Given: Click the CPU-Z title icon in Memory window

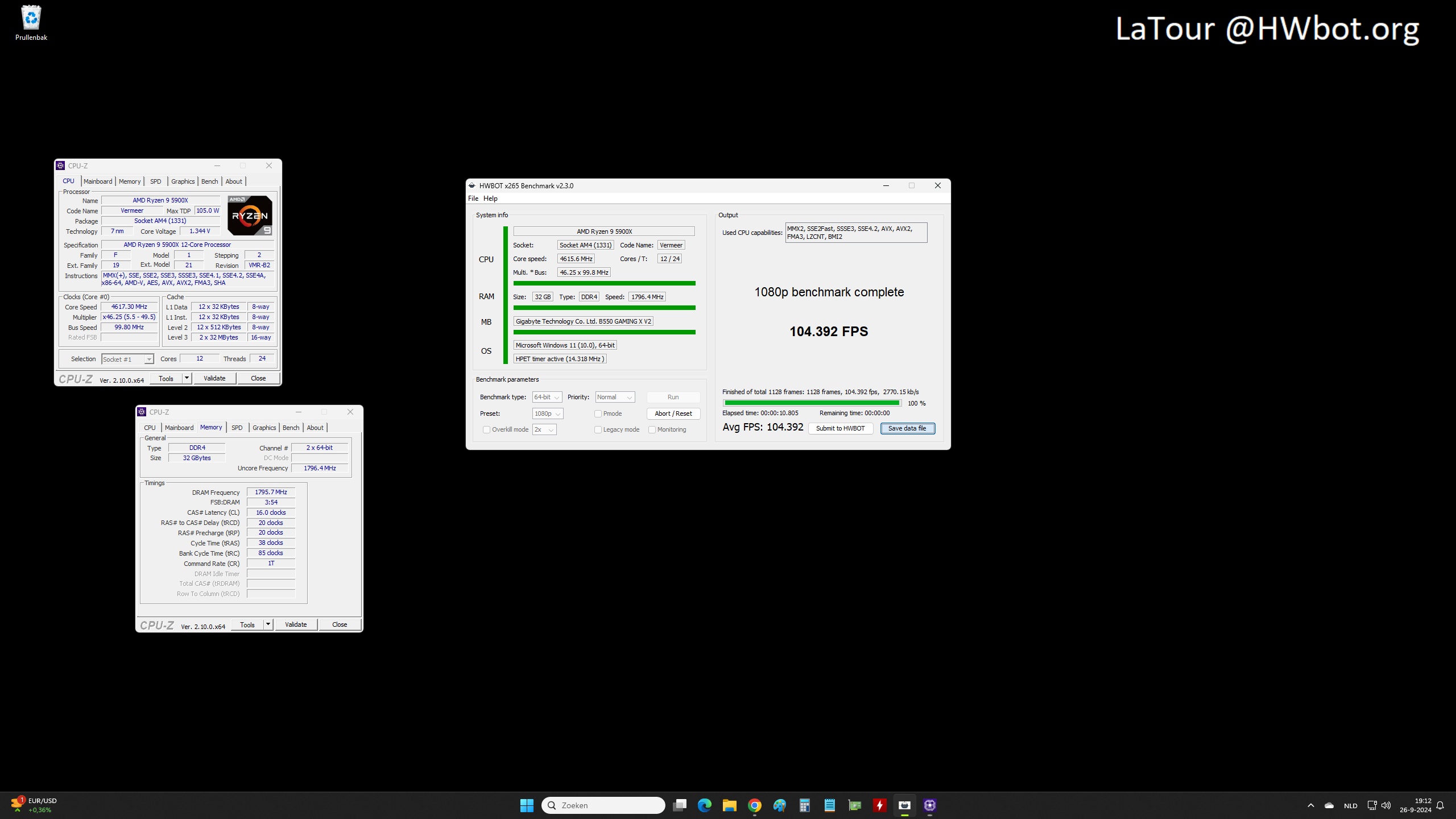Looking at the screenshot, I should tap(142, 412).
